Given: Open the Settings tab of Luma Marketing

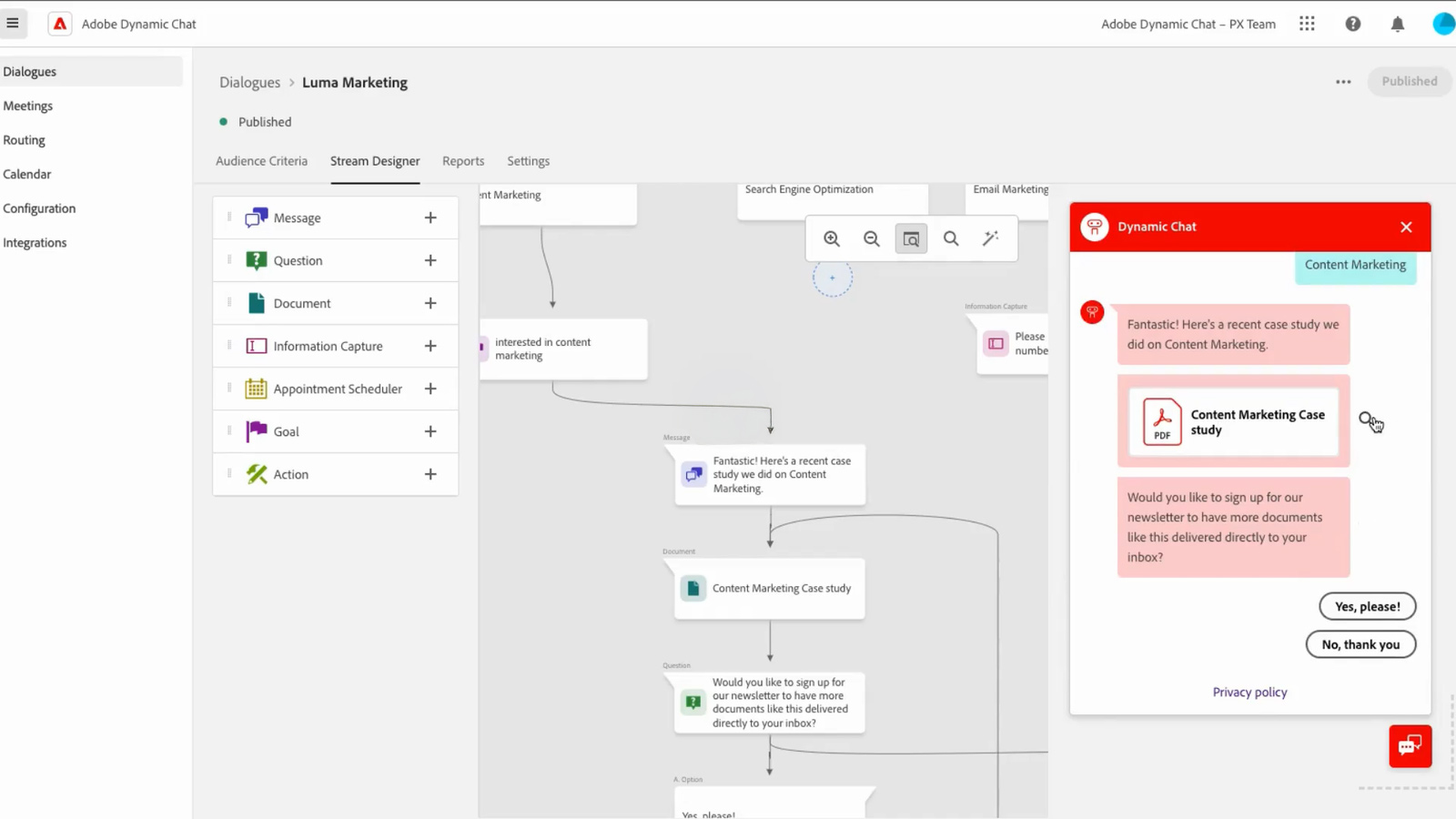Looking at the screenshot, I should [x=528, y=160].
